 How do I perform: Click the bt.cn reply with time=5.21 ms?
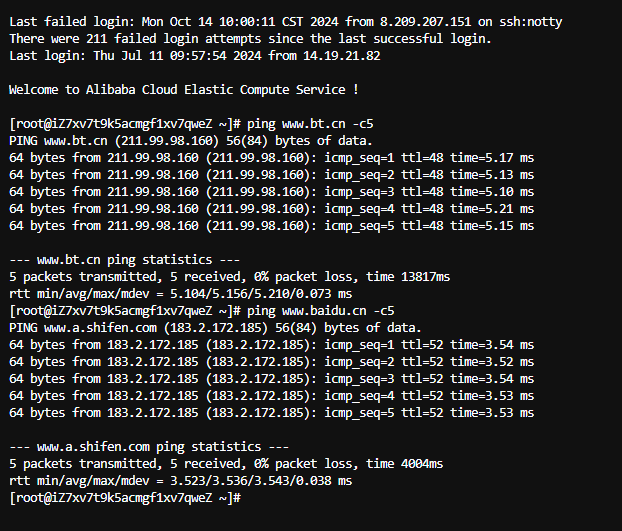pos(271,209)
